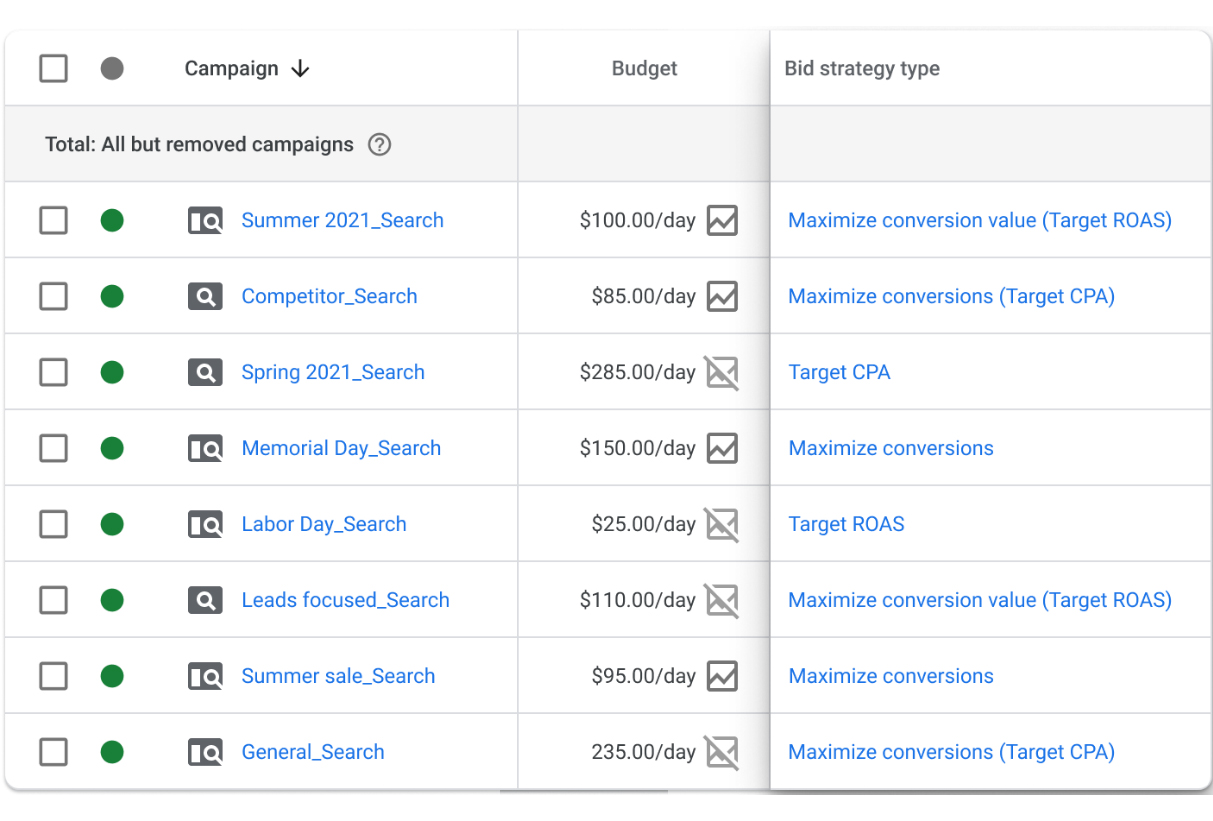This screenshot has height=821, width=1213.
Task: Click green status dot for Memorial Day_Search
Action: (112, 448)
